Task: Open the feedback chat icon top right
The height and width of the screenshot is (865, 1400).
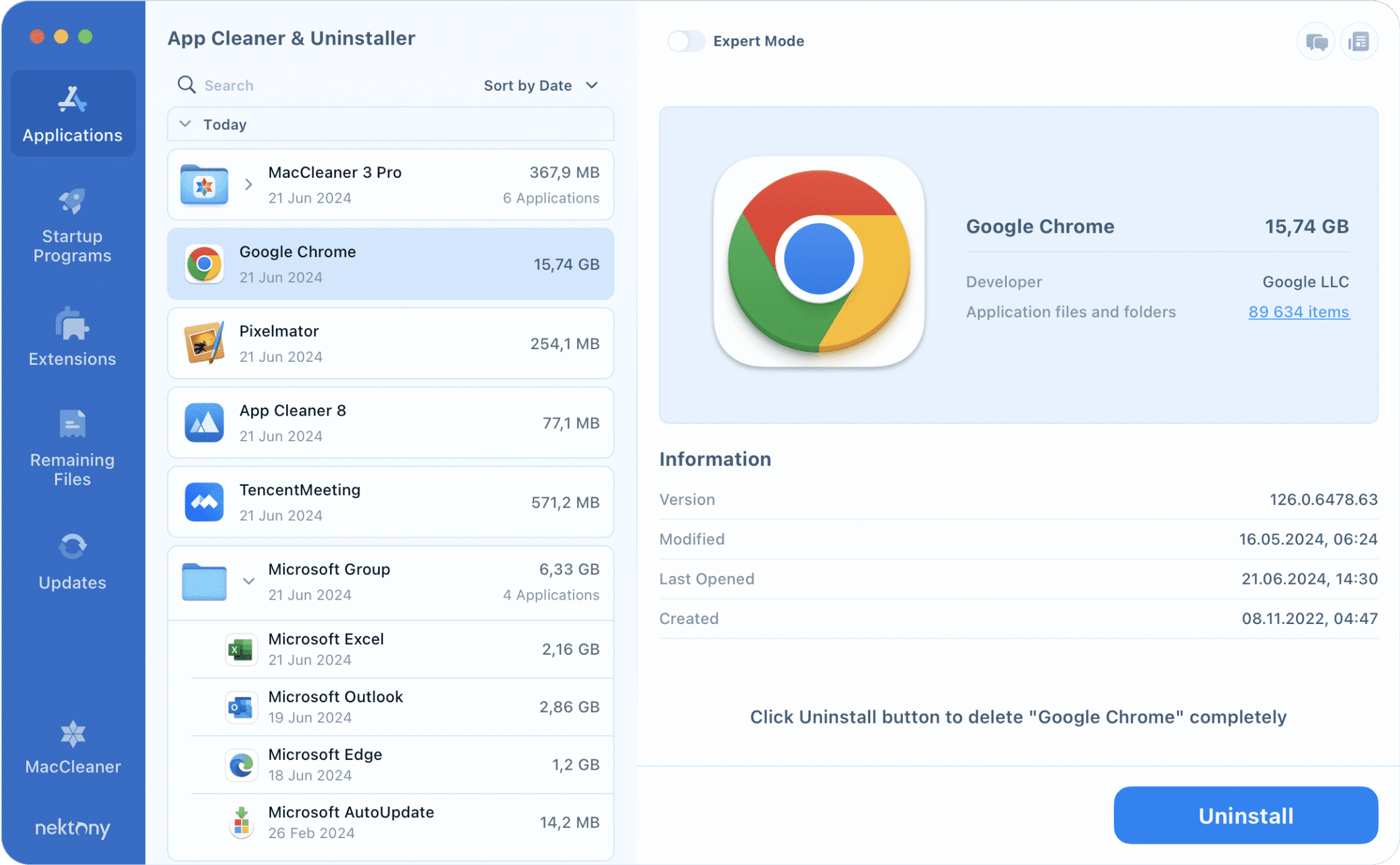Action: [1315, 41]
